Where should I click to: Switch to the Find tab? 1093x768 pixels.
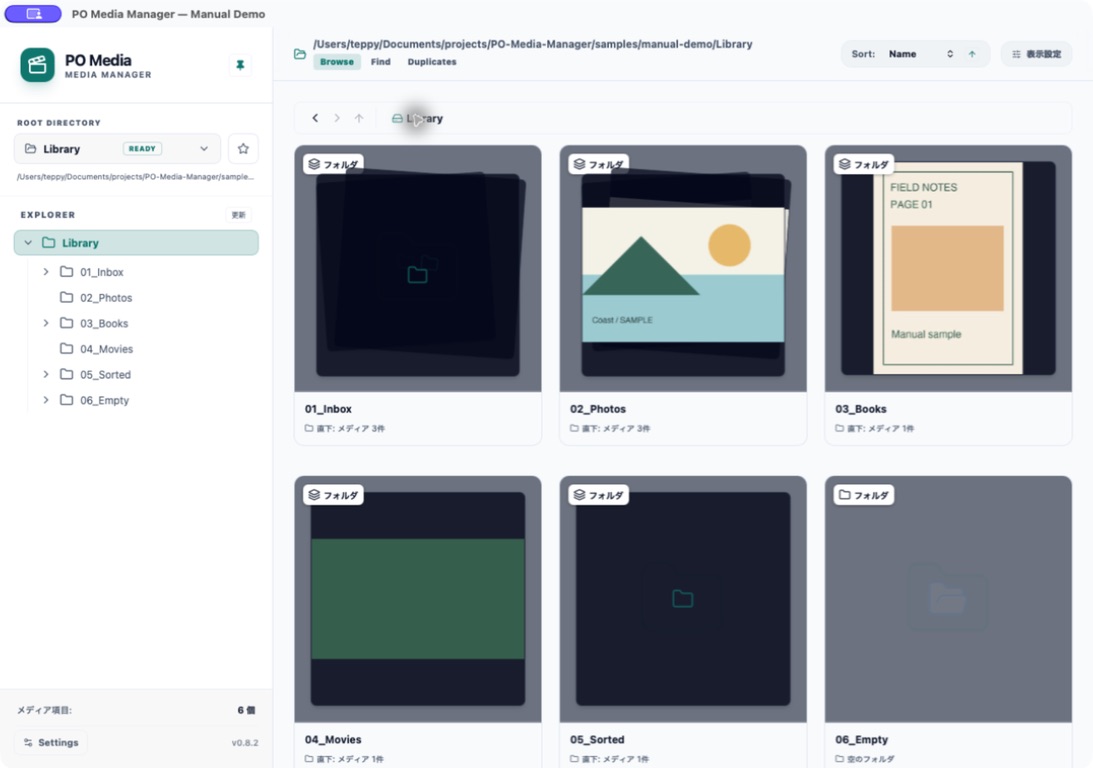coord(381,62)
